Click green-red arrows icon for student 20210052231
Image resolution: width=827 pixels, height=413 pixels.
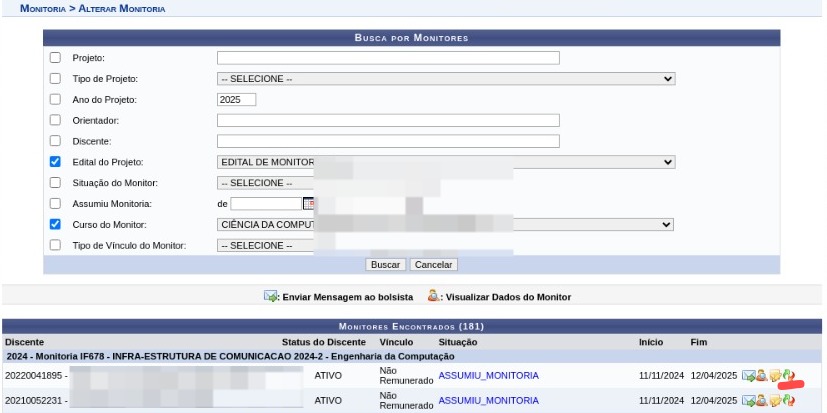(x=788, y=401)
